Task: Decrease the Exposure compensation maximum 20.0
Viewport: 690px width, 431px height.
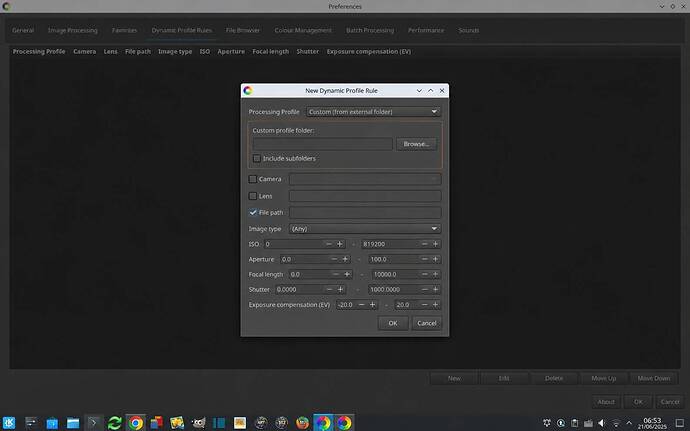Action: (x=424, y=305)
